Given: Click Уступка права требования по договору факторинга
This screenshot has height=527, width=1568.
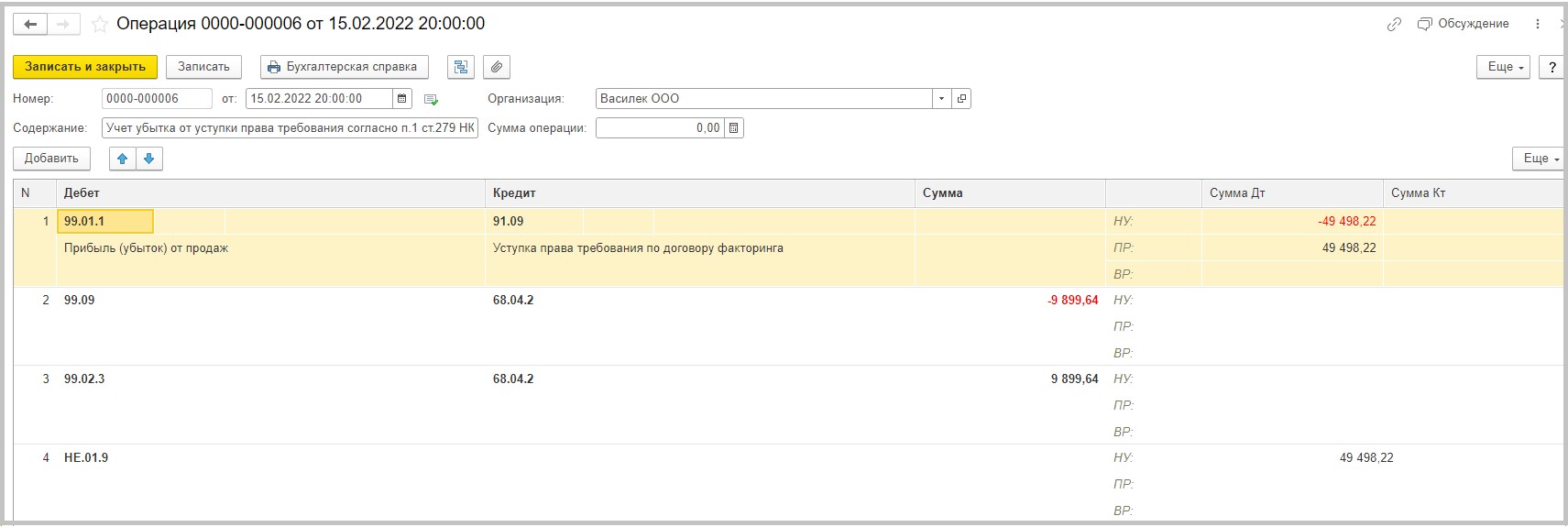Looking at the screenshot, I should coord(638,248).
